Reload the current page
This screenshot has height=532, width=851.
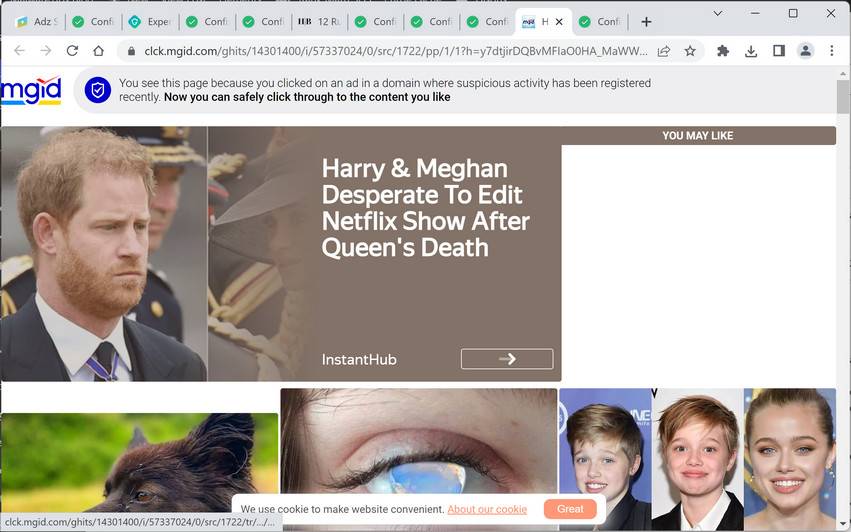coord(72,51)
